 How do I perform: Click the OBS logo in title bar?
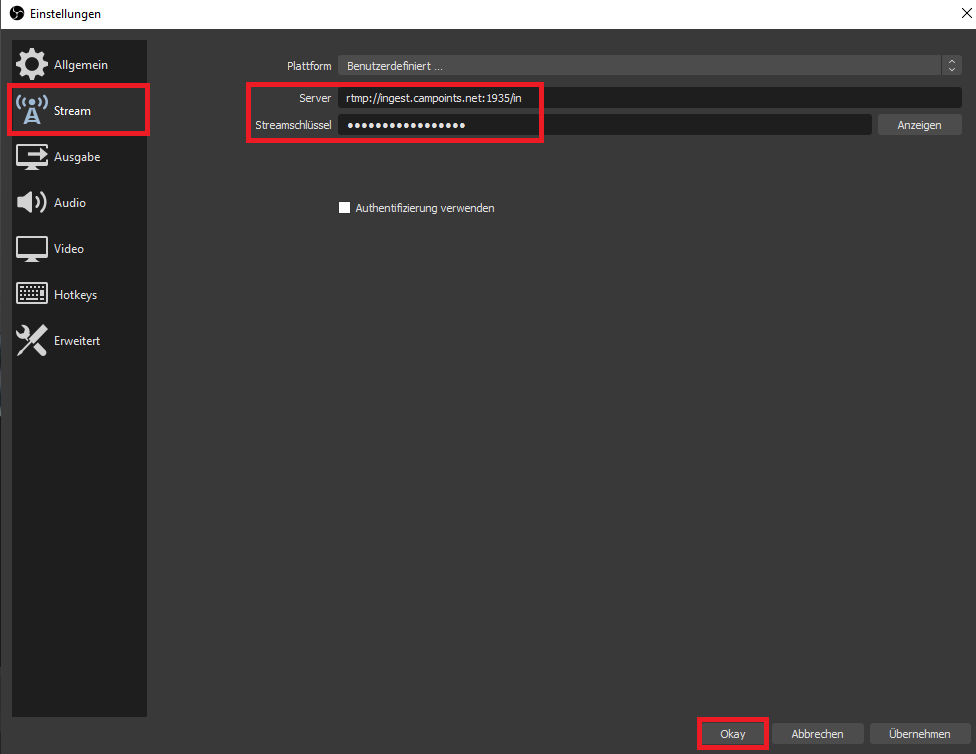click(x=17, y=13)
